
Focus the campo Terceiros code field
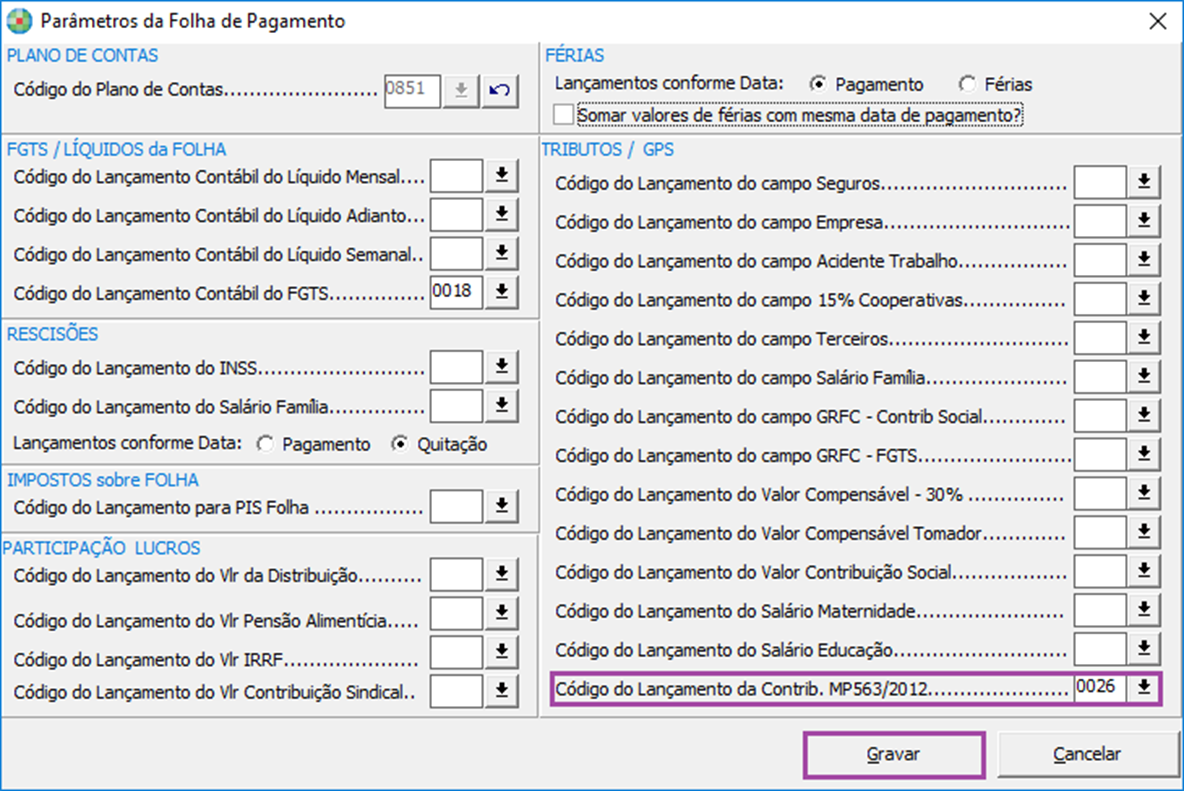(x=1100, y=338)
